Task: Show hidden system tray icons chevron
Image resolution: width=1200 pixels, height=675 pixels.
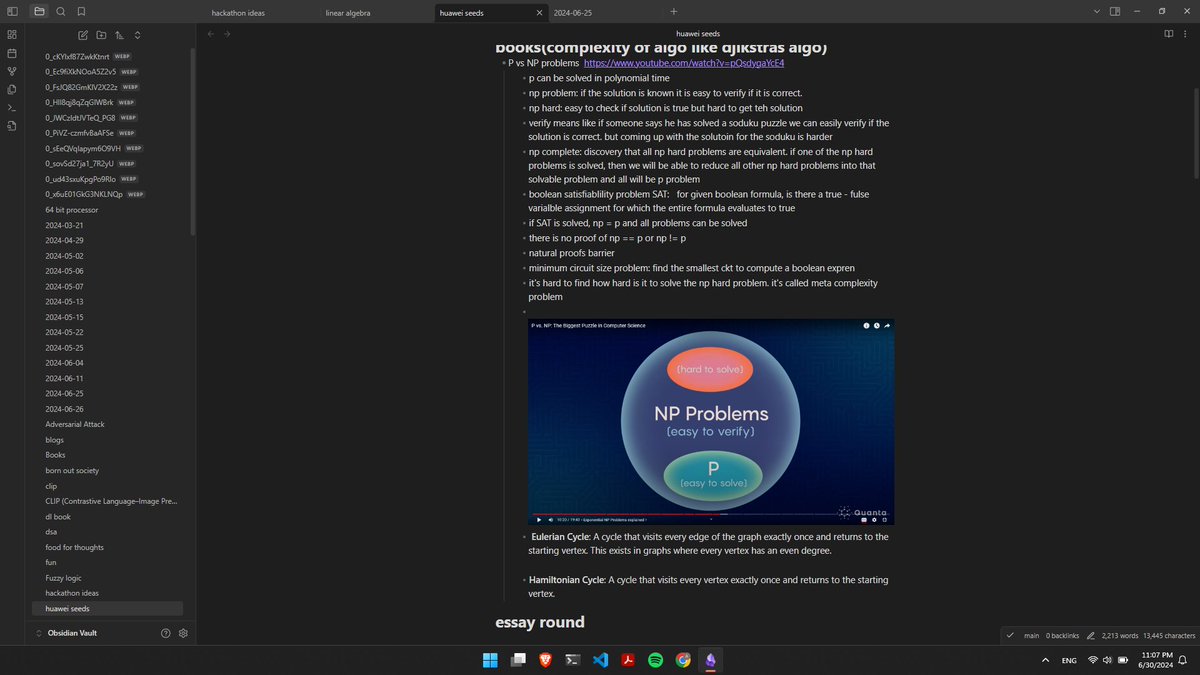Action: pyautogui.click(x=1045, y=660)
